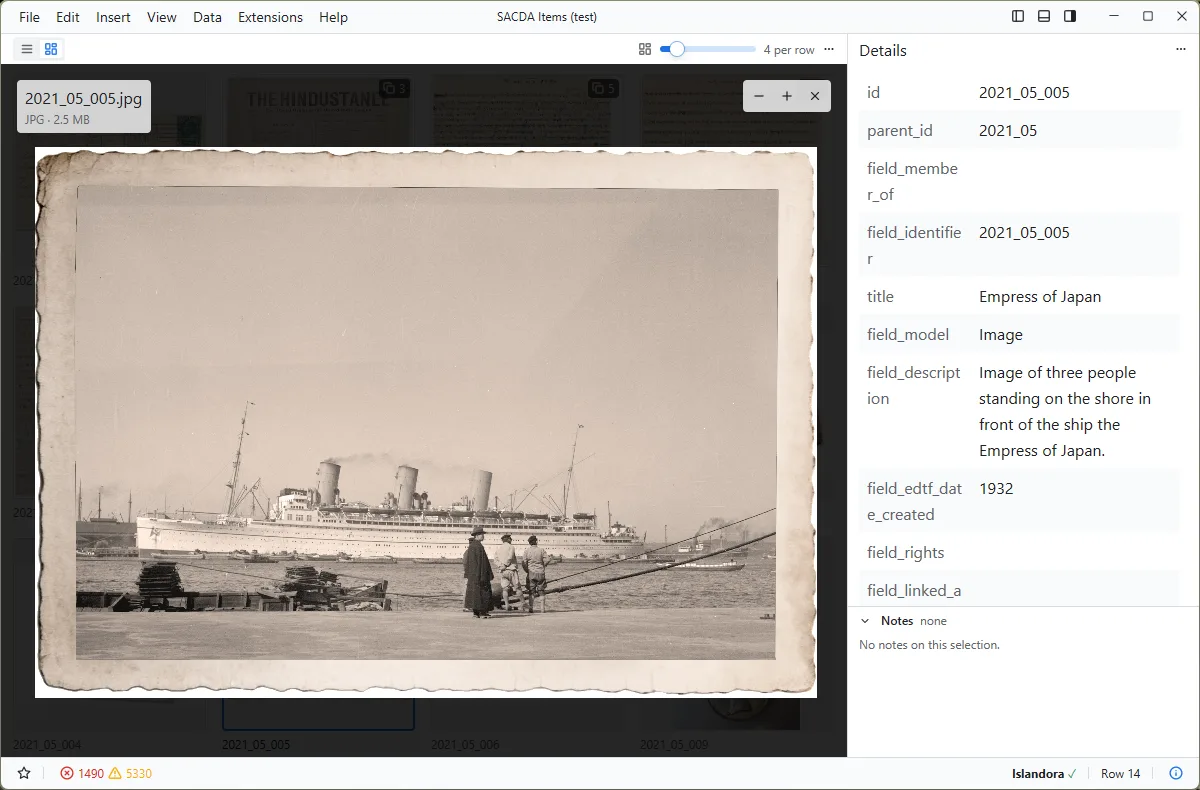Select the 2021_05_004 gallery item label
This screenshot has height=790, width=1200.
[47, 745]
